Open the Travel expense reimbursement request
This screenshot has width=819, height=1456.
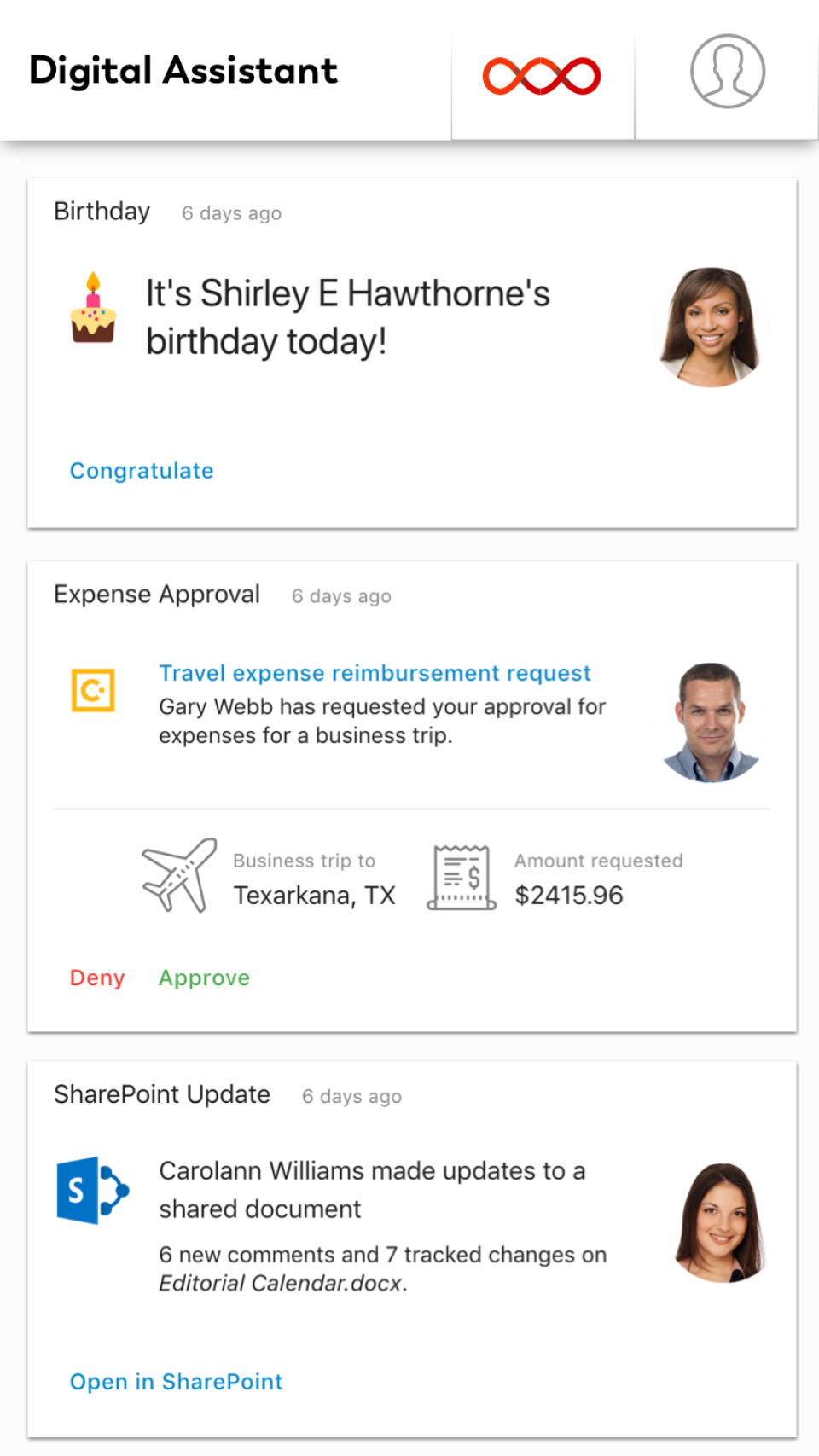point(374,673)
